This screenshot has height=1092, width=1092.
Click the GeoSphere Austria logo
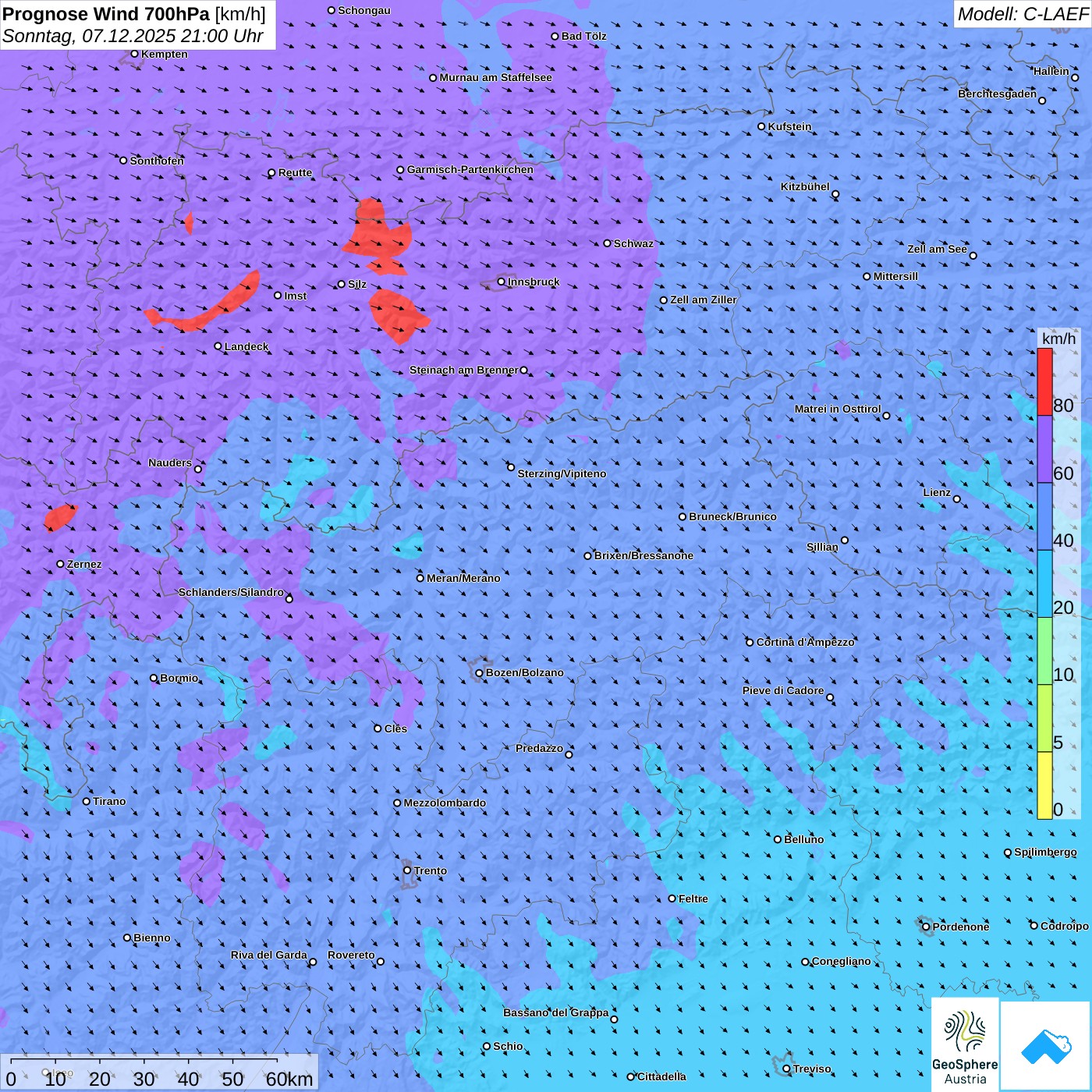click(965, 1044)
